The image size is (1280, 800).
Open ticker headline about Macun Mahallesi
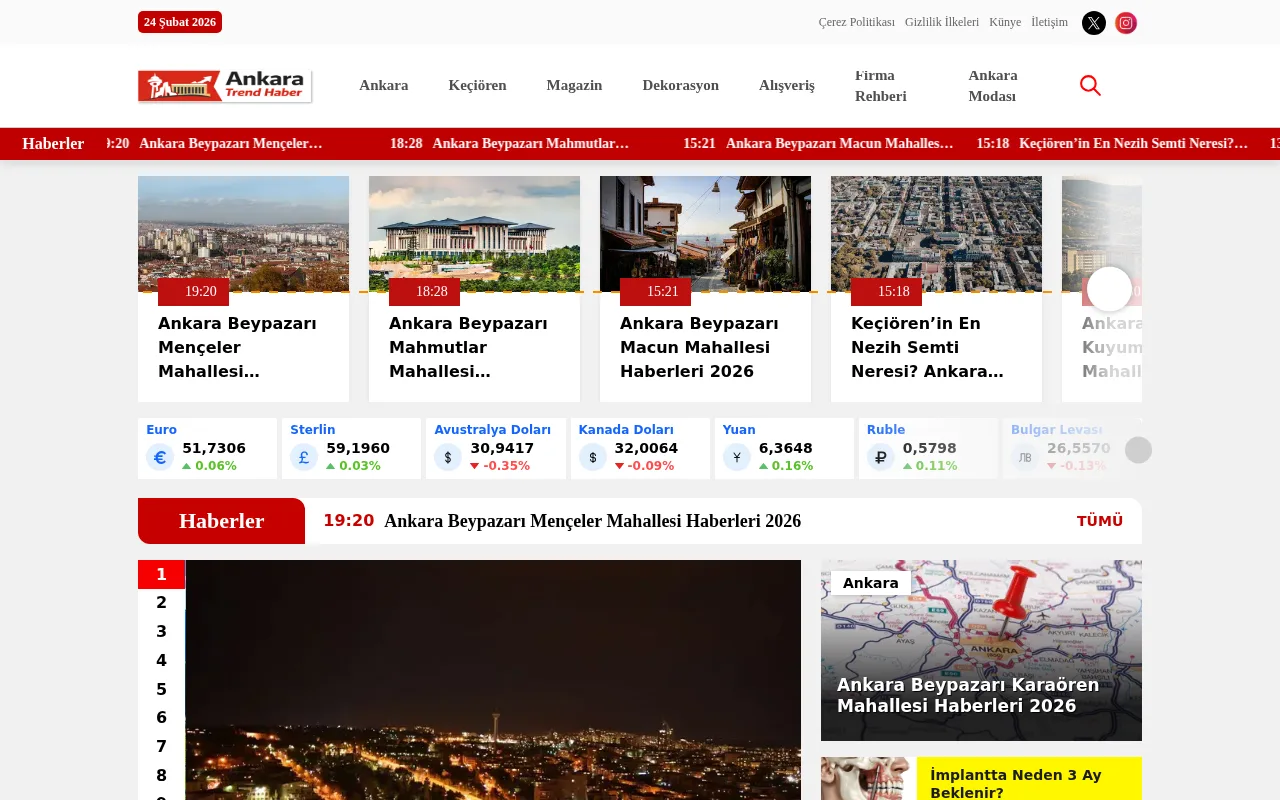pos(838,143)
